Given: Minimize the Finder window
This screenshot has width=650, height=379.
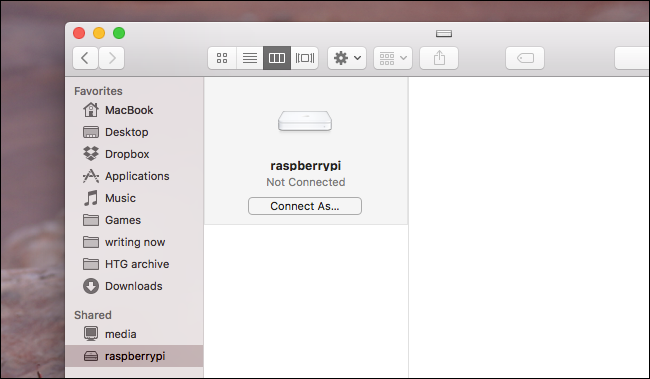Looking at the screenshot, I should point(99,33).
